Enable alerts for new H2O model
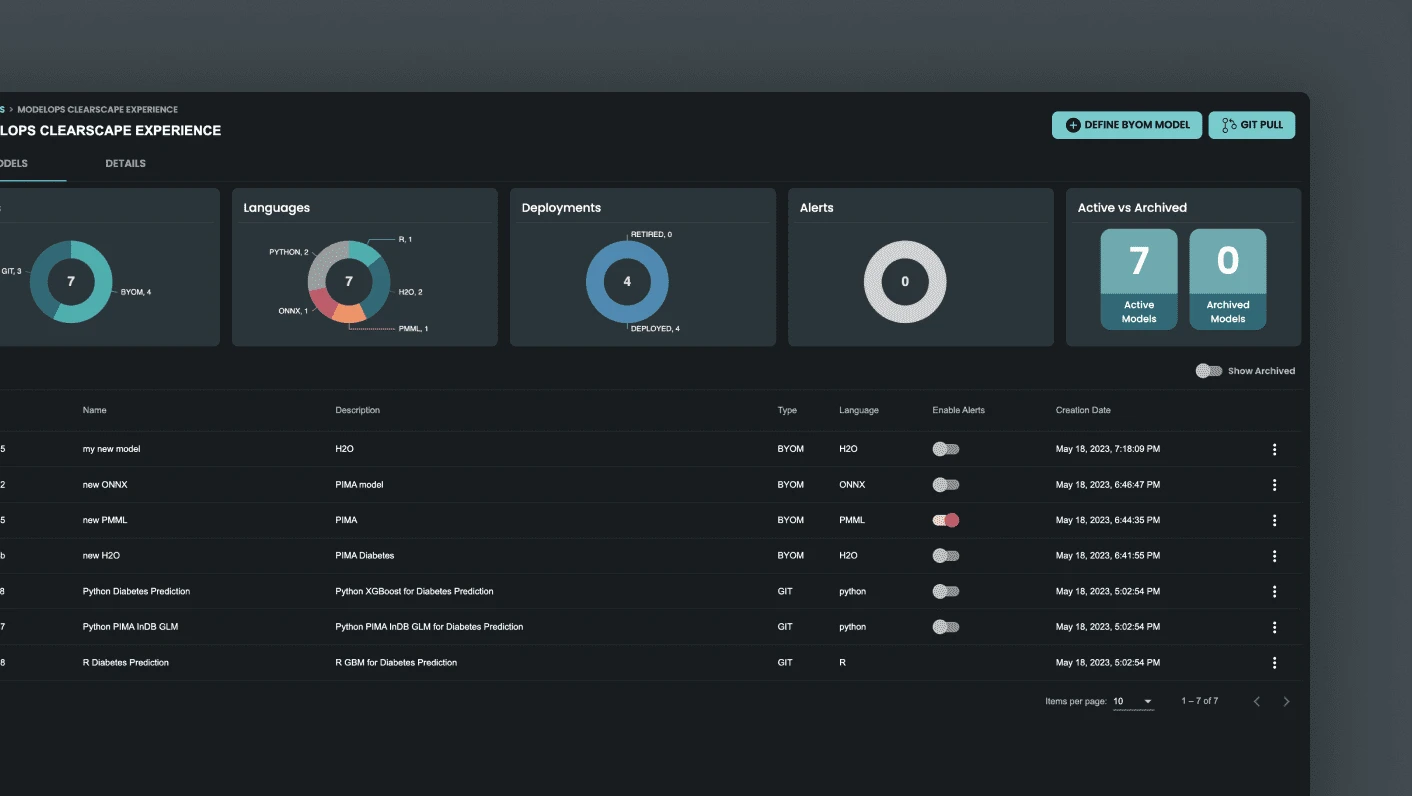The height and width of the screenshot is (796, 1412). (946, 556)
